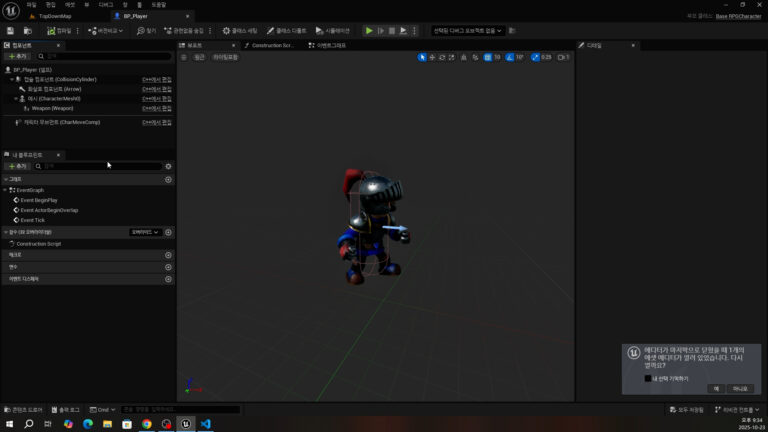
Task: Click the Save icon in the toolbar
Action: pyautogui.click(x=12, y=31)
